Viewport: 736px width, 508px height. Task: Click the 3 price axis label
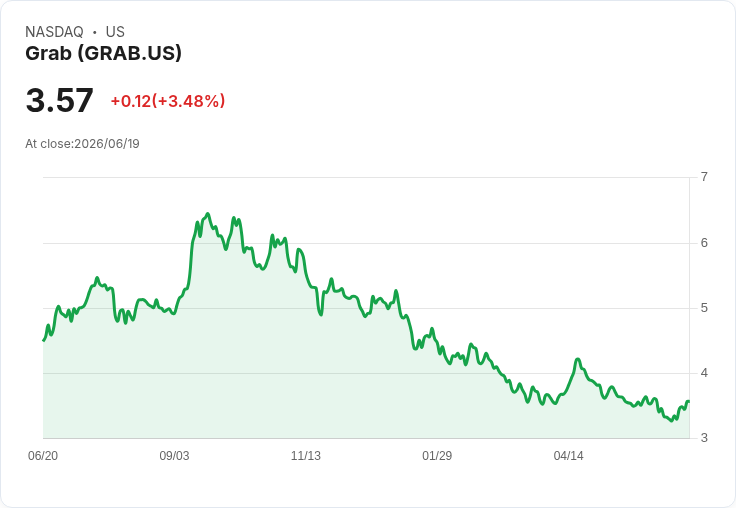point(704,438)
